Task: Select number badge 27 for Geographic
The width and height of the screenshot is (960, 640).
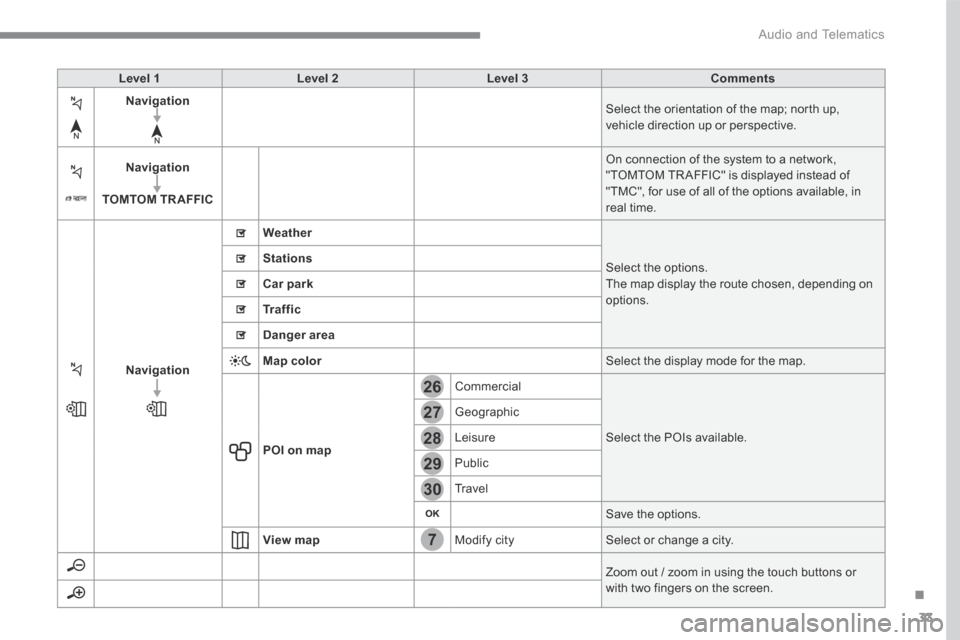Action: (432, 413)
